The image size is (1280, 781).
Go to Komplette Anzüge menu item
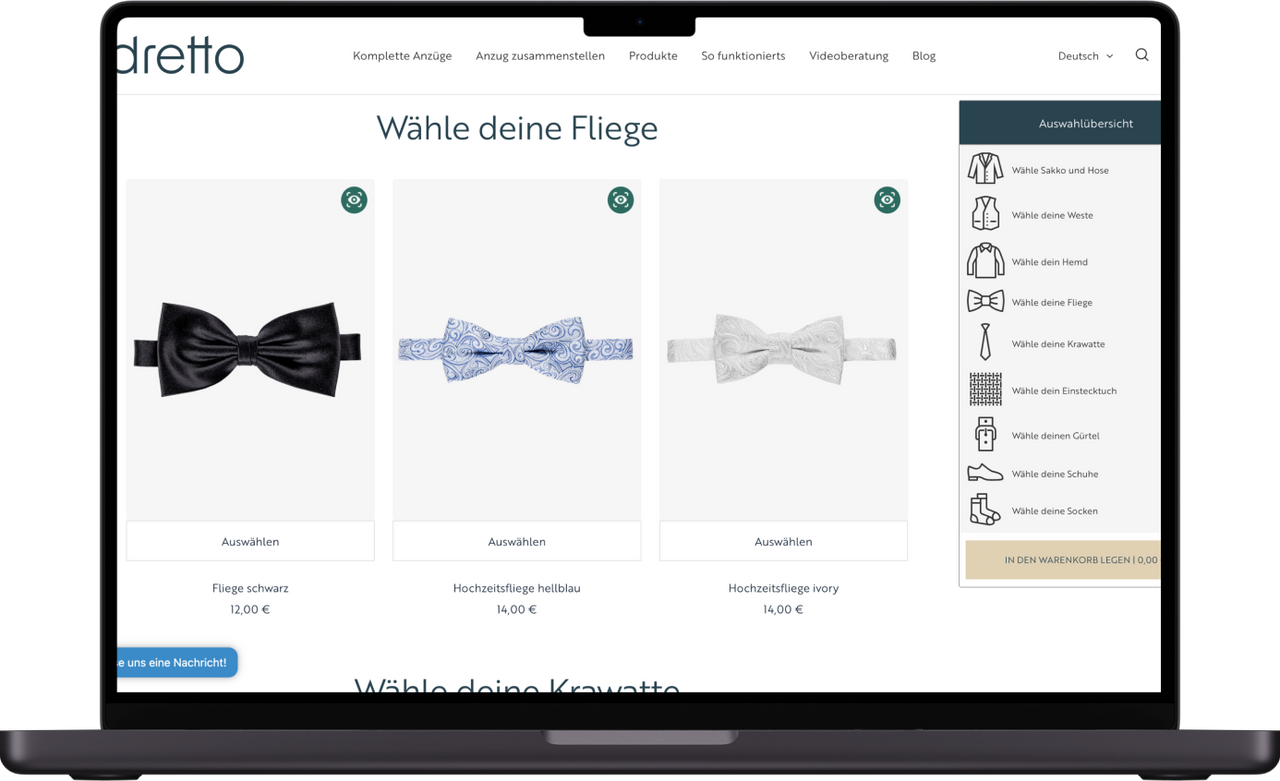(x=402, y=56)
